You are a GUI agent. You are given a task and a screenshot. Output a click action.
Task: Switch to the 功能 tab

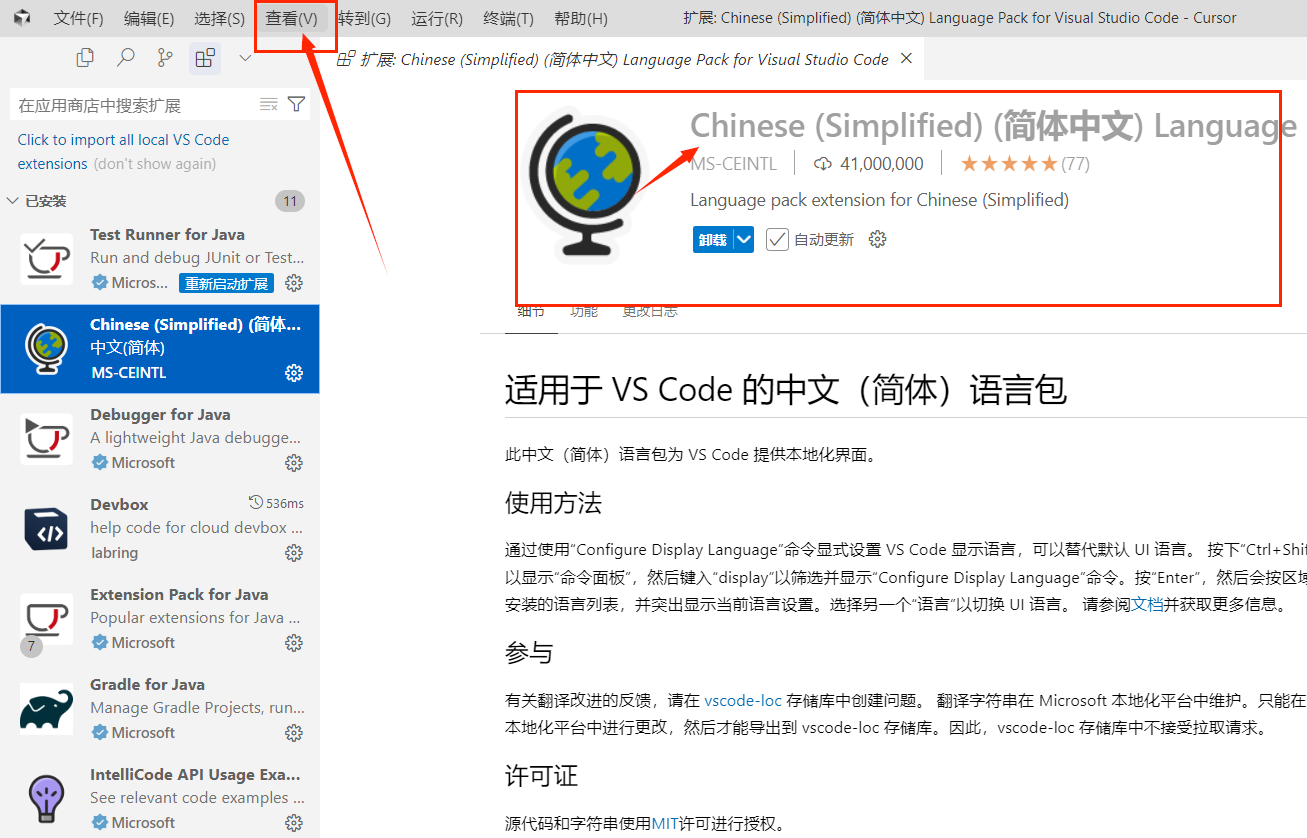pyautogui.click(x=584, y=311)
